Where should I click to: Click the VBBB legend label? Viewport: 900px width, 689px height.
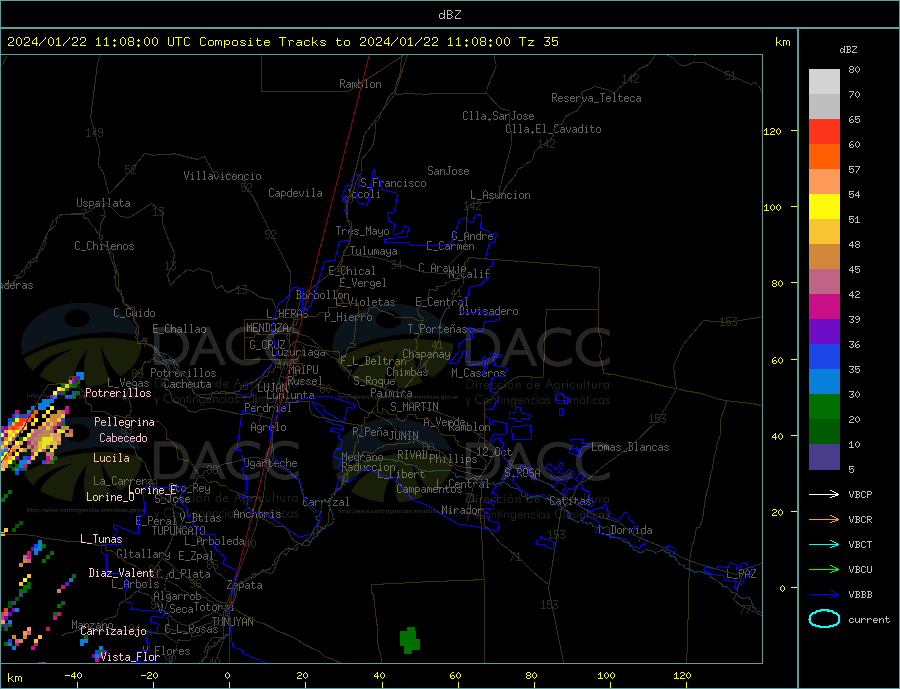pos(860,594)
